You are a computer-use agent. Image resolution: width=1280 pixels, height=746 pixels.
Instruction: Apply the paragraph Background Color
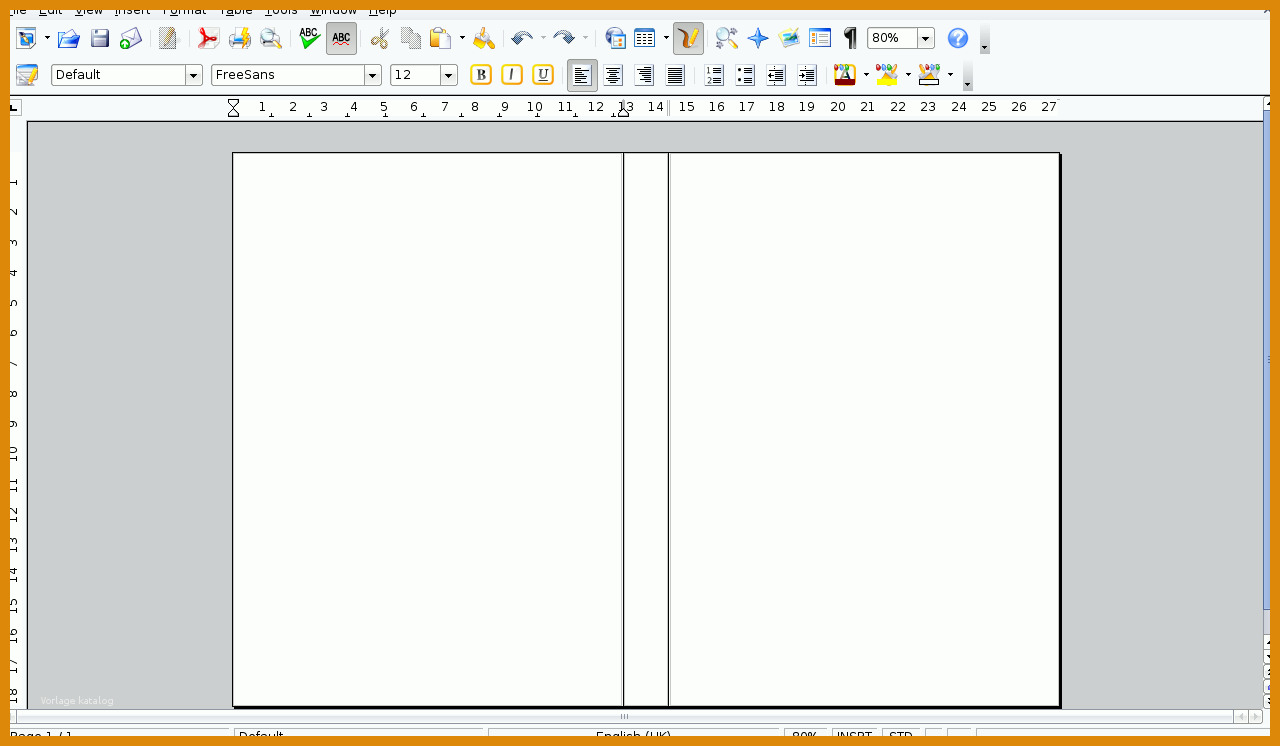click(929, 75)
